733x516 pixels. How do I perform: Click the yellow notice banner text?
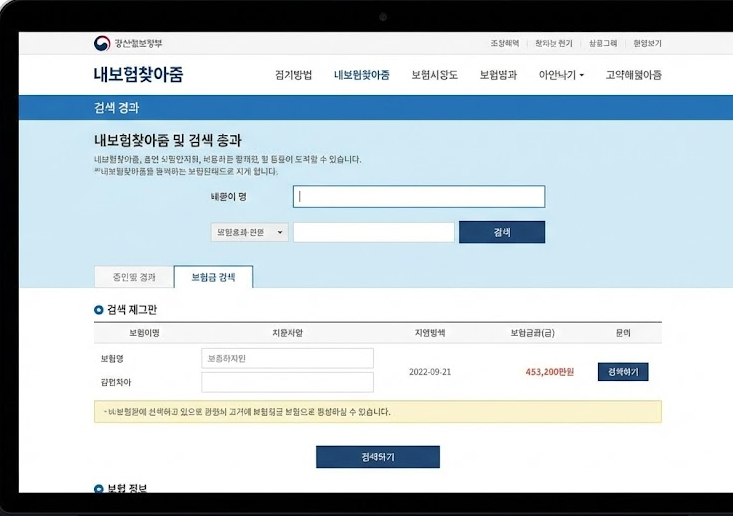point(247,412)
